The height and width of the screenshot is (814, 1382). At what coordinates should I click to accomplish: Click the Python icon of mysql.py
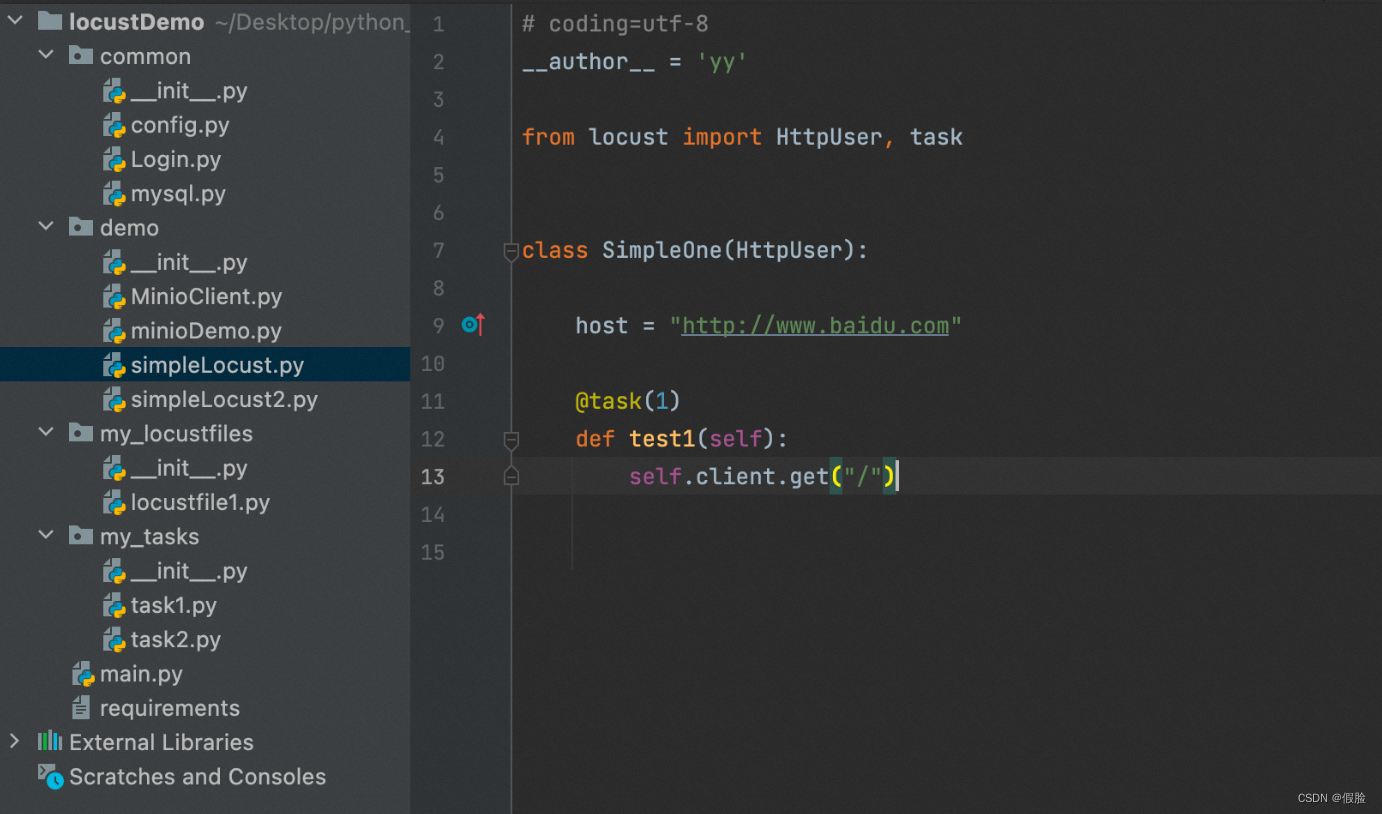tap(114, 193)
